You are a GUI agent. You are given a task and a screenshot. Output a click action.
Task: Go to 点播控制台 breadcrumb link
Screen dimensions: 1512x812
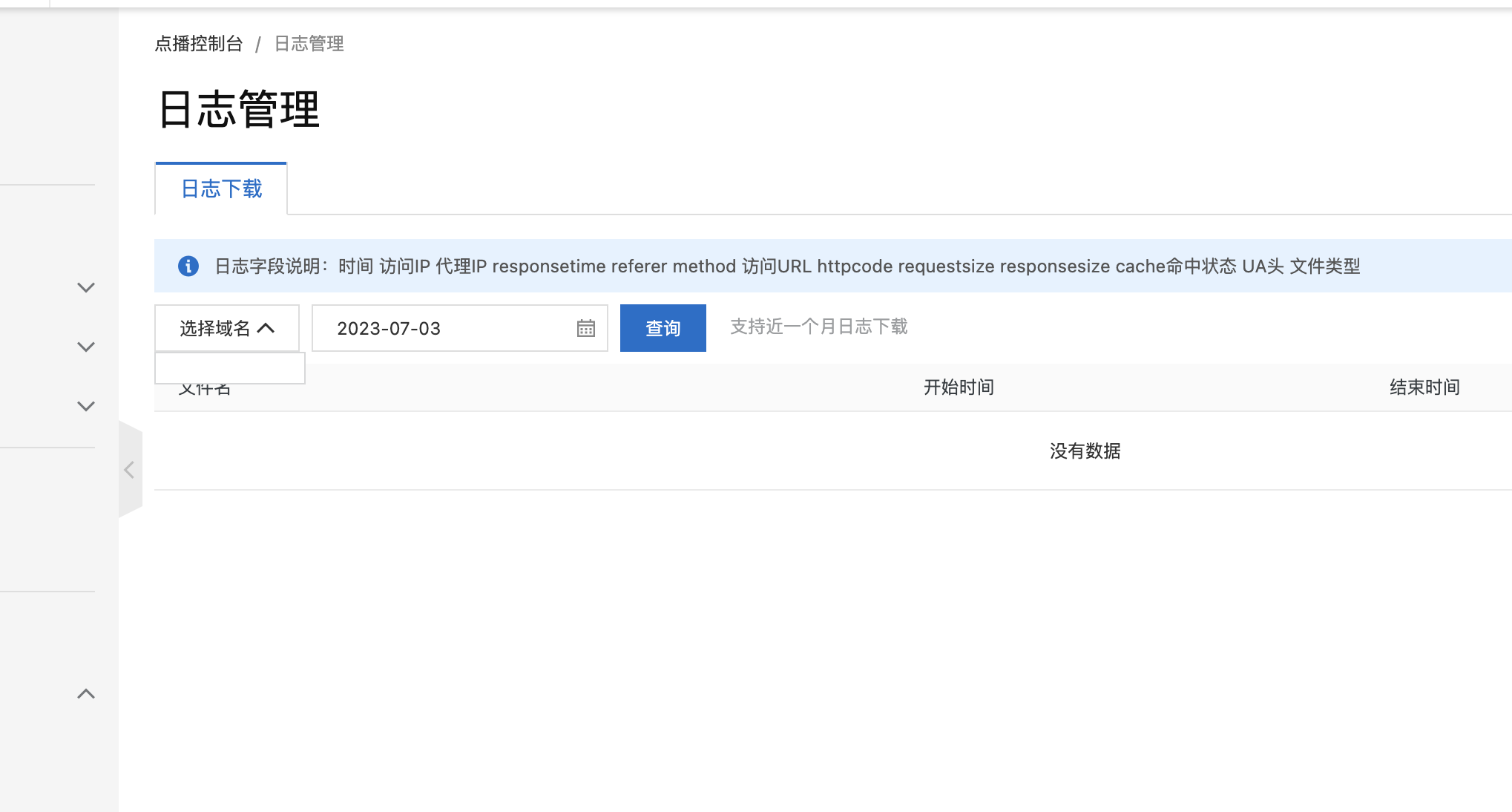(199, 44)
